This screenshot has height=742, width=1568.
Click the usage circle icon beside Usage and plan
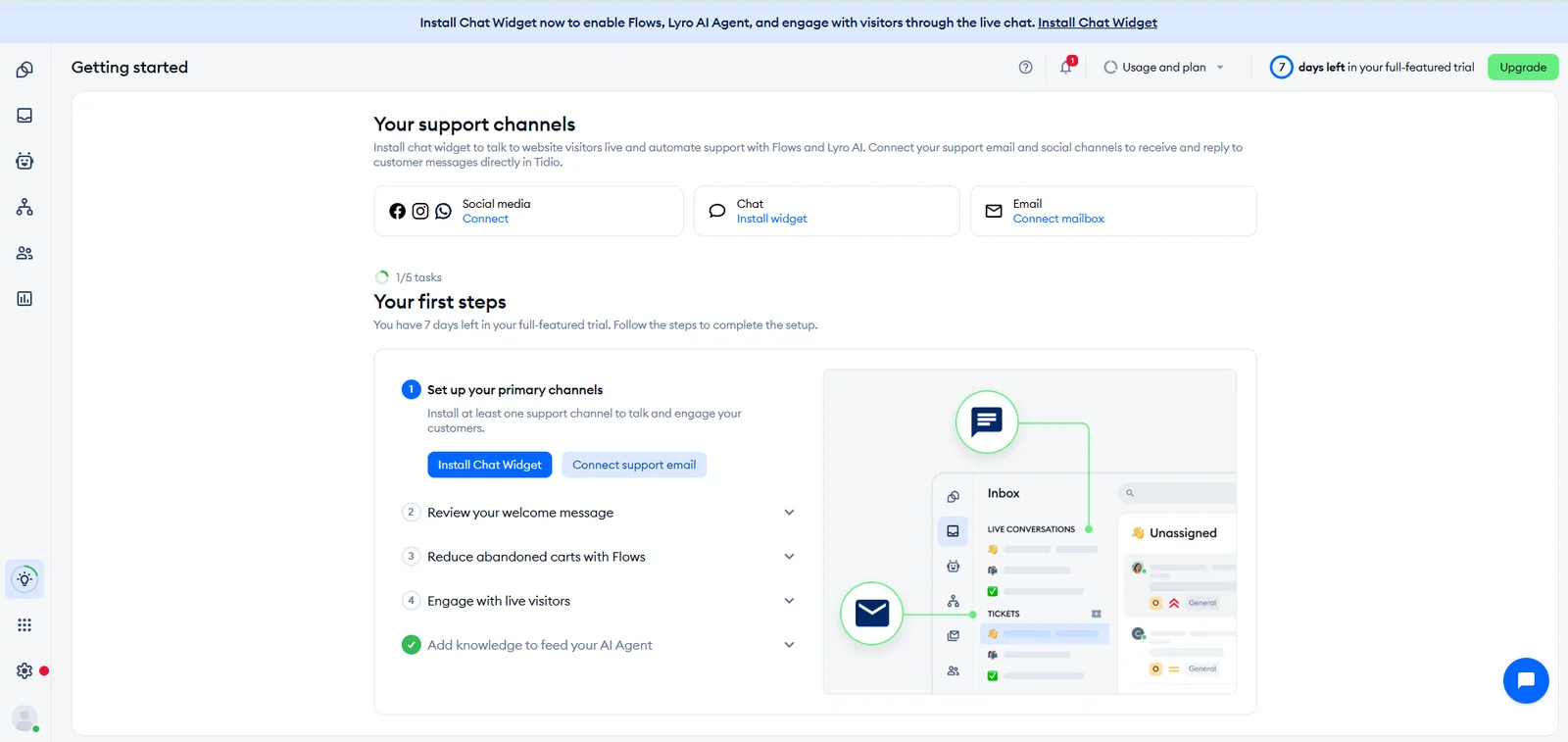[1110, 68]
